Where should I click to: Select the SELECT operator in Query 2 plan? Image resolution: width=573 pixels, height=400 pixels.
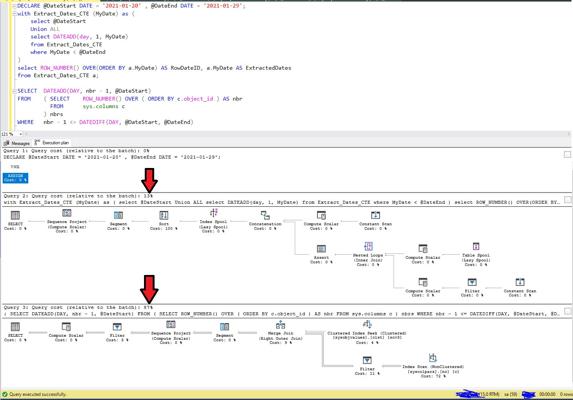15,221
